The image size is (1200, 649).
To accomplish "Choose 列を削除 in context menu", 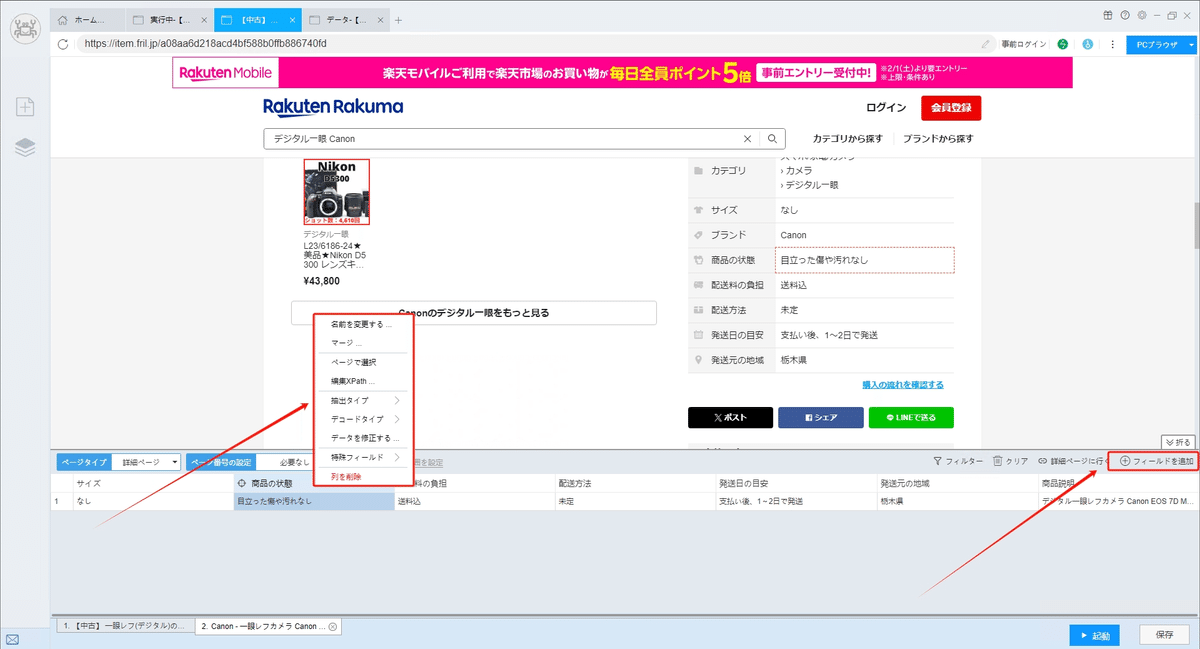I will pos(362,477).
